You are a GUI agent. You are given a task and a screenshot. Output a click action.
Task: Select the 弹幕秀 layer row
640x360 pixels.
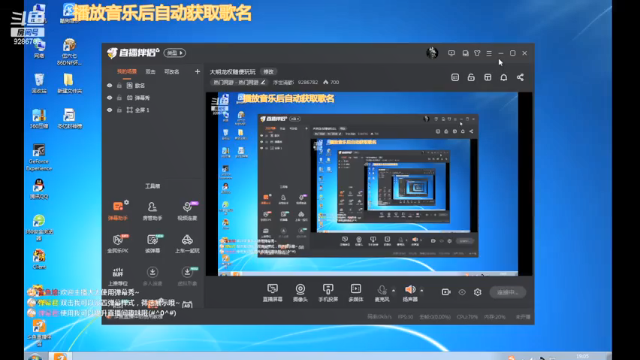[x=153, y=98]
